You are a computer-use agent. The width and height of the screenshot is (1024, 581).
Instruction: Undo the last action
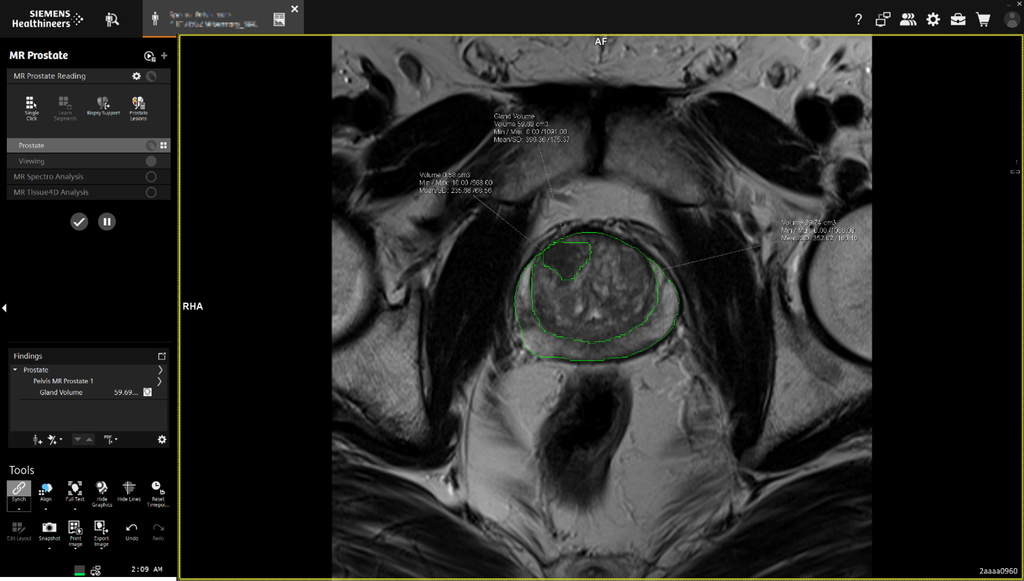click(x=131, y=527)
